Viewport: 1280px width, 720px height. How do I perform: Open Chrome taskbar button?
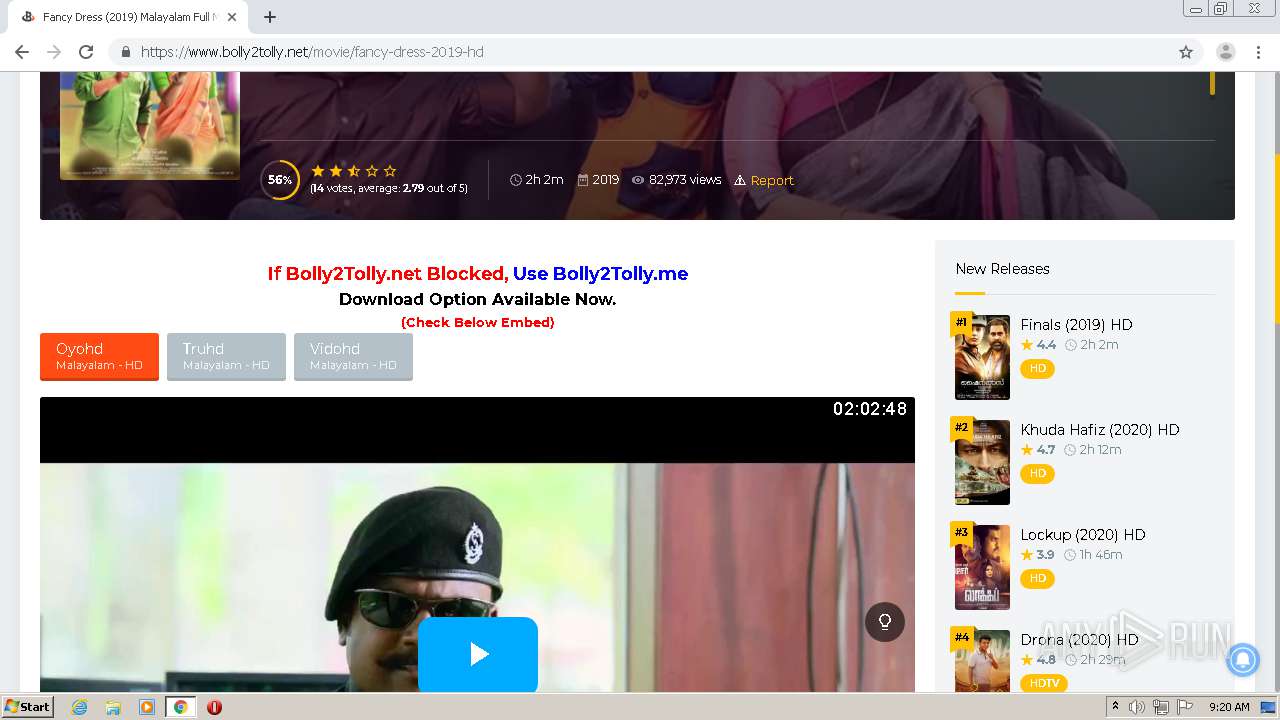(181, 707)
